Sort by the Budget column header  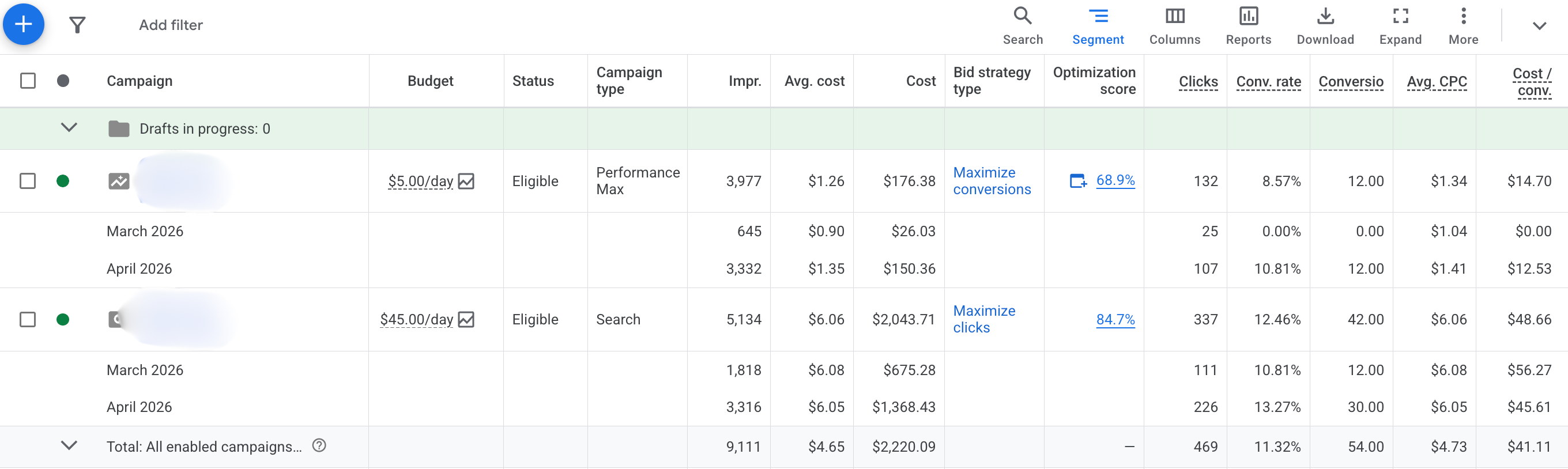(431, 81)
